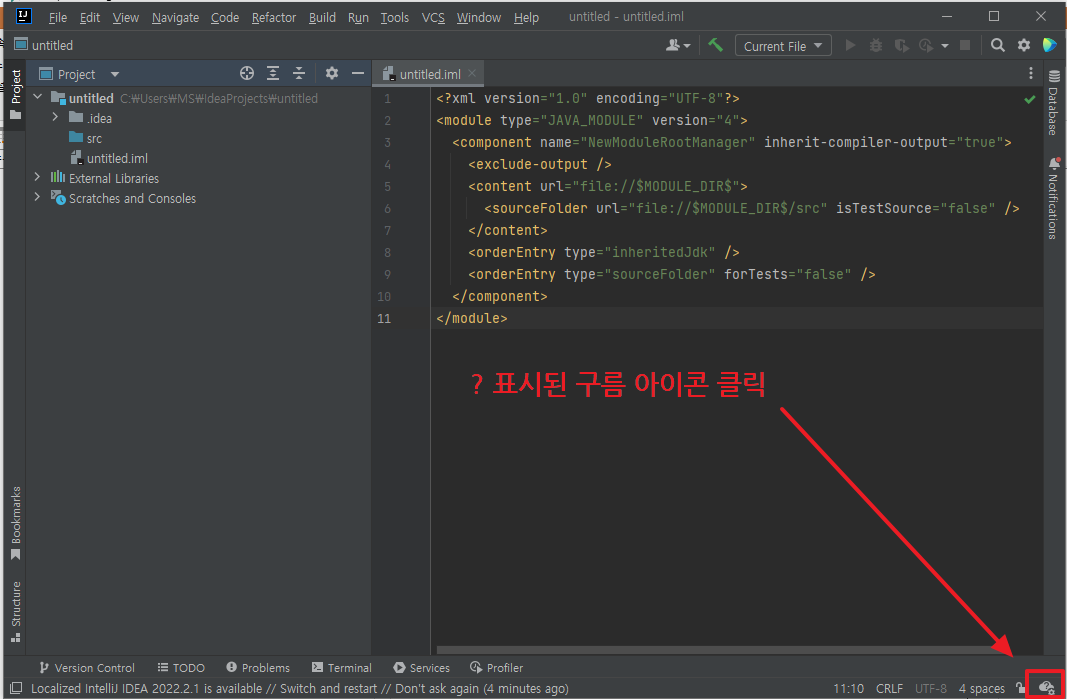1067x699 pixels.
Task: Click Run with Coverage icon
Action: coord(902,46)
